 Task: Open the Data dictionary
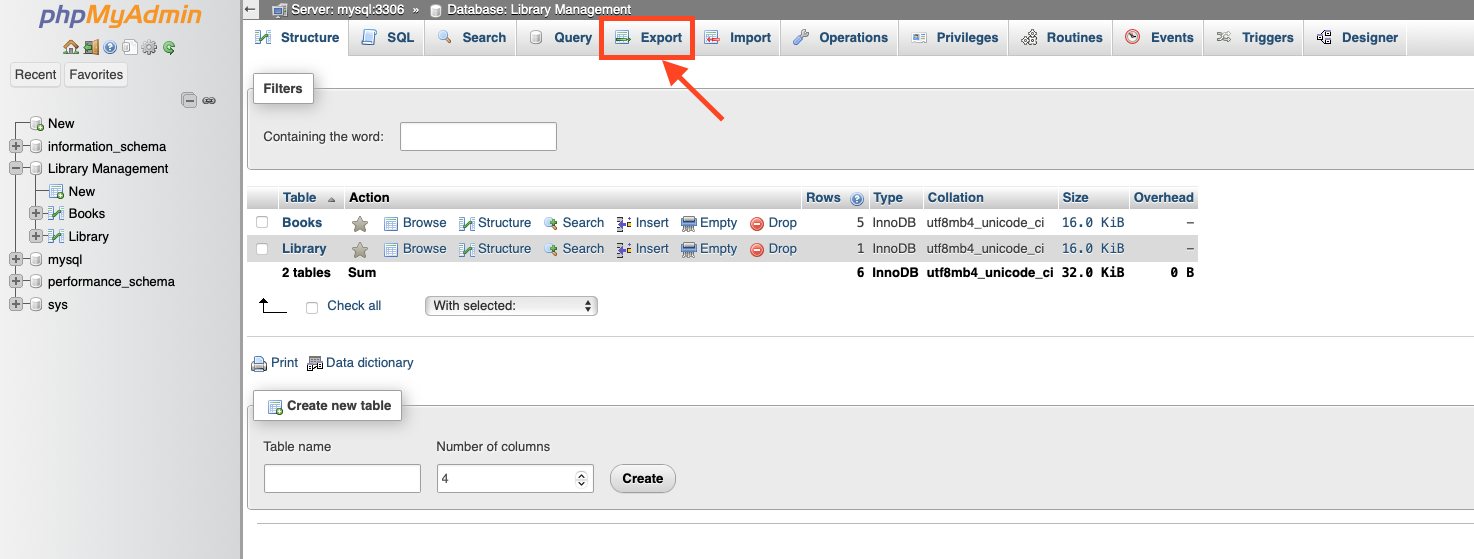point(360,363)
